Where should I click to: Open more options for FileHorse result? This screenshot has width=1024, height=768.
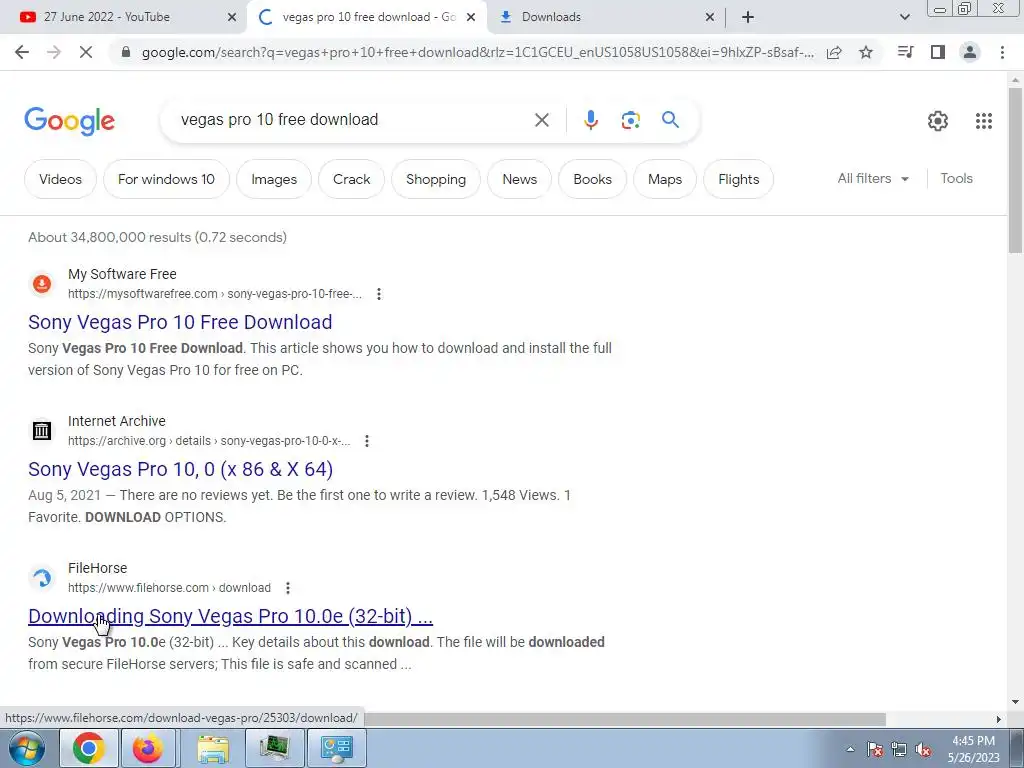click(x=287, y=588)
